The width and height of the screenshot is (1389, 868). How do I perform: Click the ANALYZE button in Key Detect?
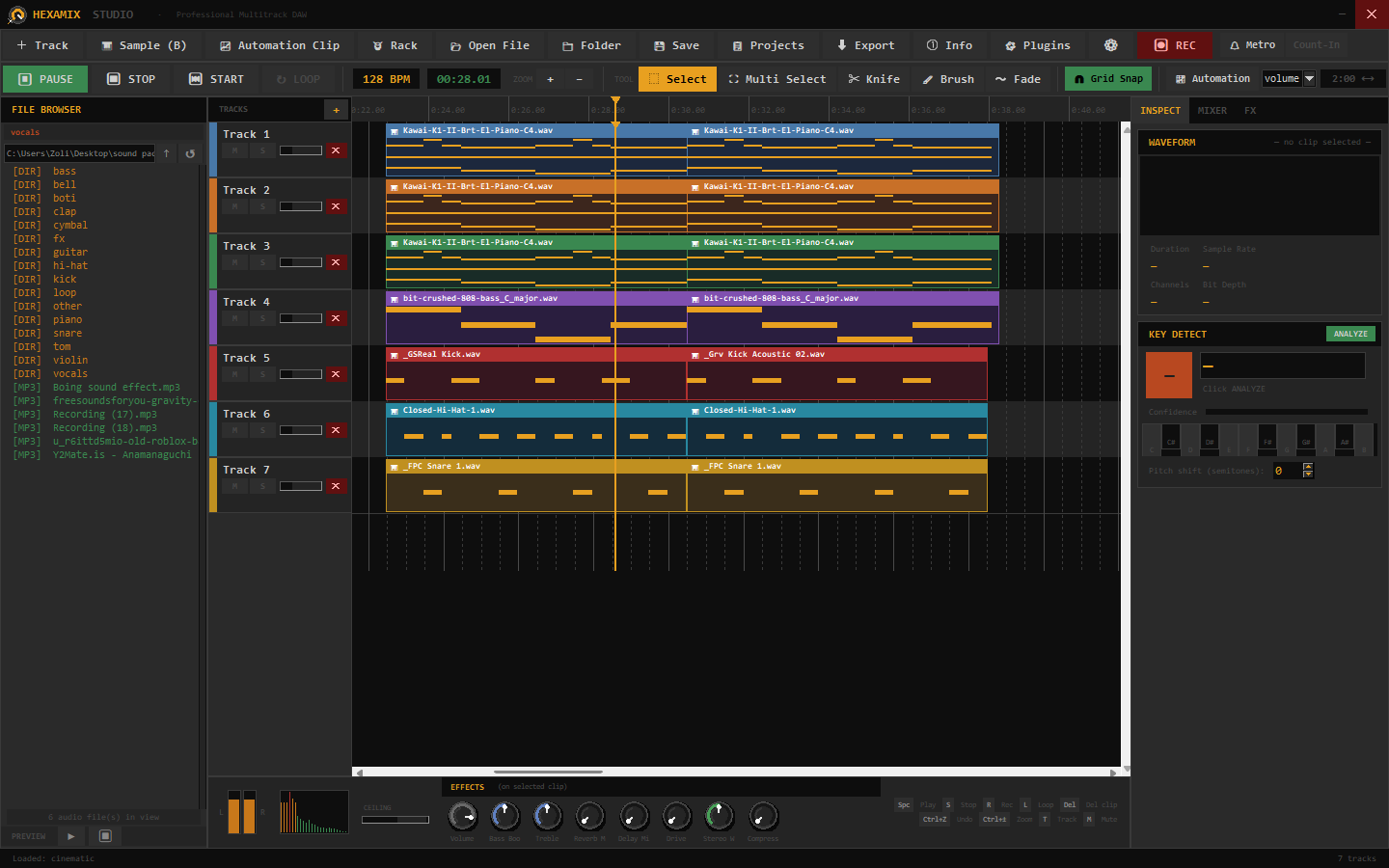(1350, 334)
